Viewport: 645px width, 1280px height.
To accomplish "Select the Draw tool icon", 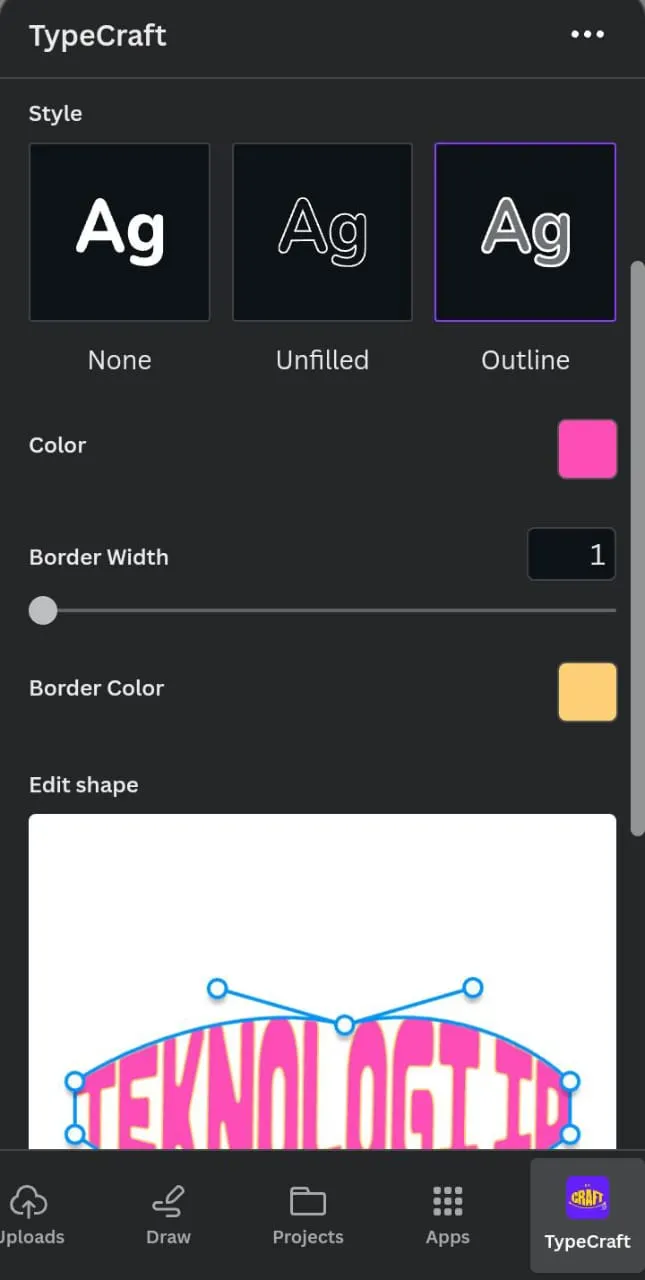I will point(168,1201).
